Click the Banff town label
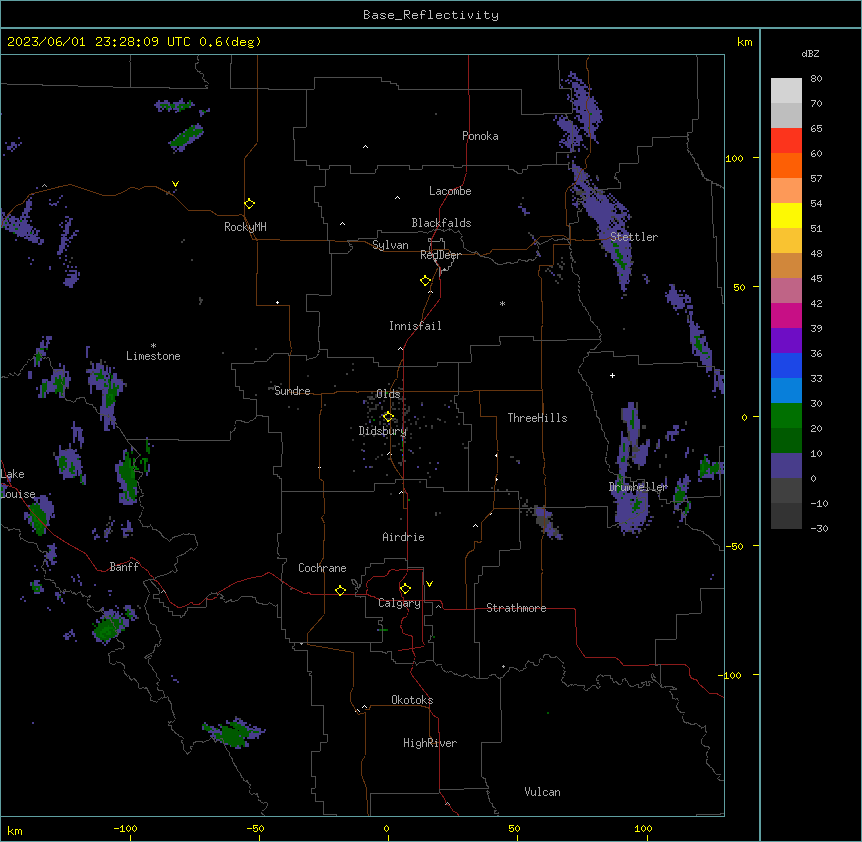The width and height of the screenshot is (862, 842). click(124, 567)
